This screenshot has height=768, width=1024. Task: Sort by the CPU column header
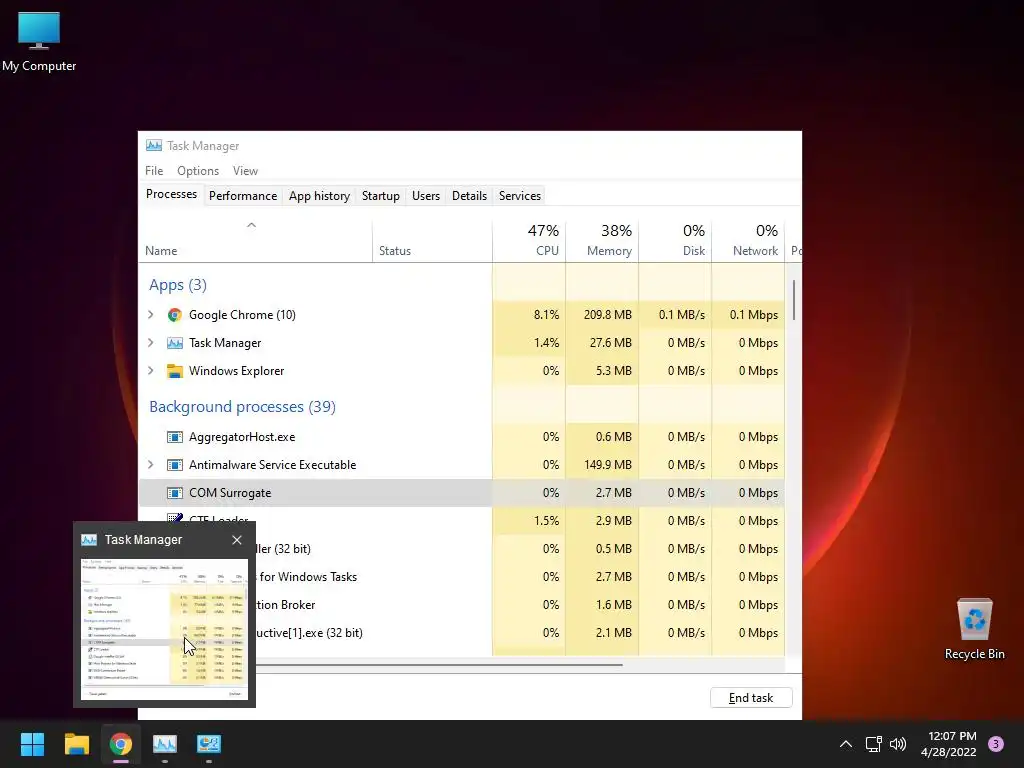click(529, 240)
